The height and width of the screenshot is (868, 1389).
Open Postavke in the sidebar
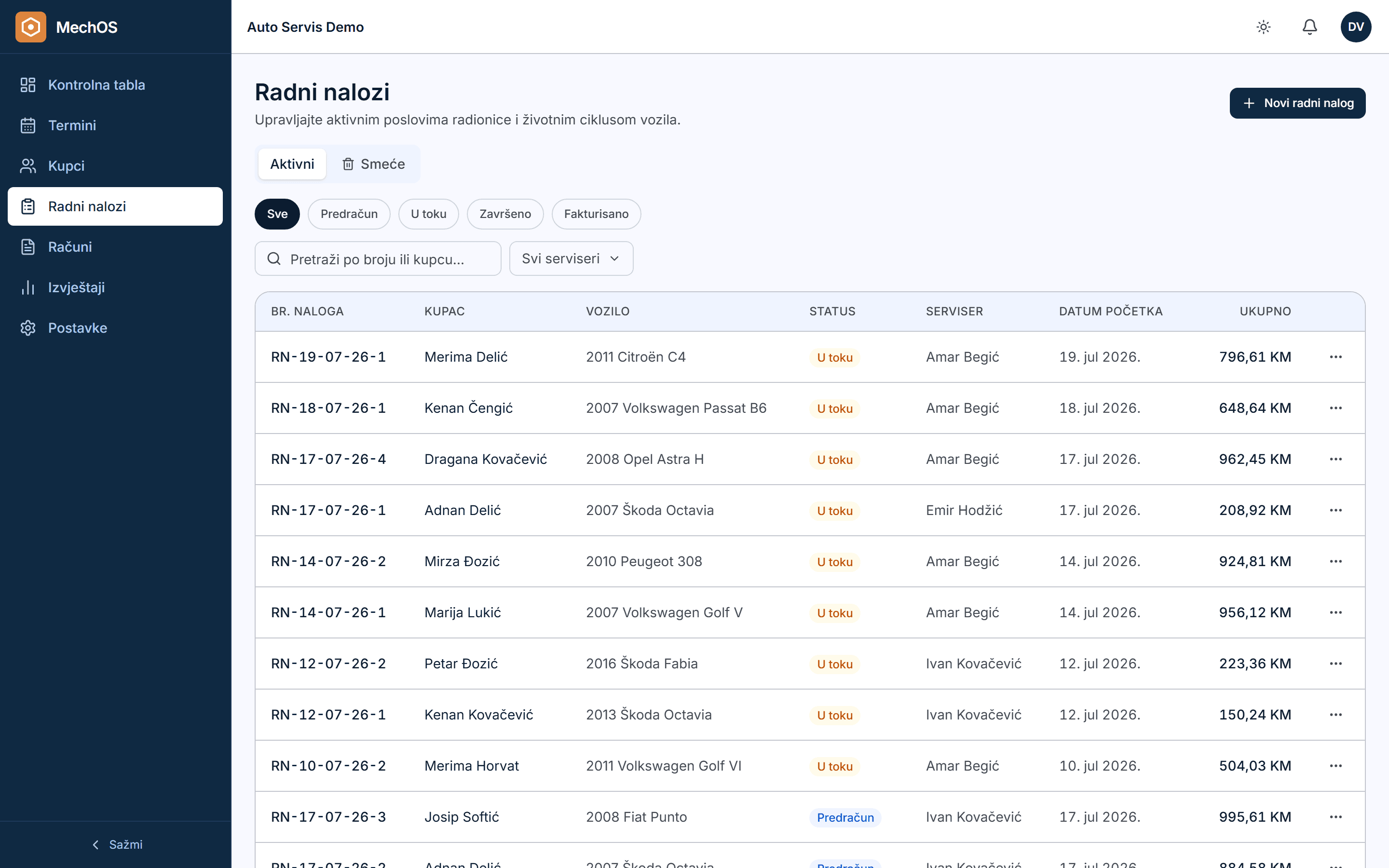point(115,328)
